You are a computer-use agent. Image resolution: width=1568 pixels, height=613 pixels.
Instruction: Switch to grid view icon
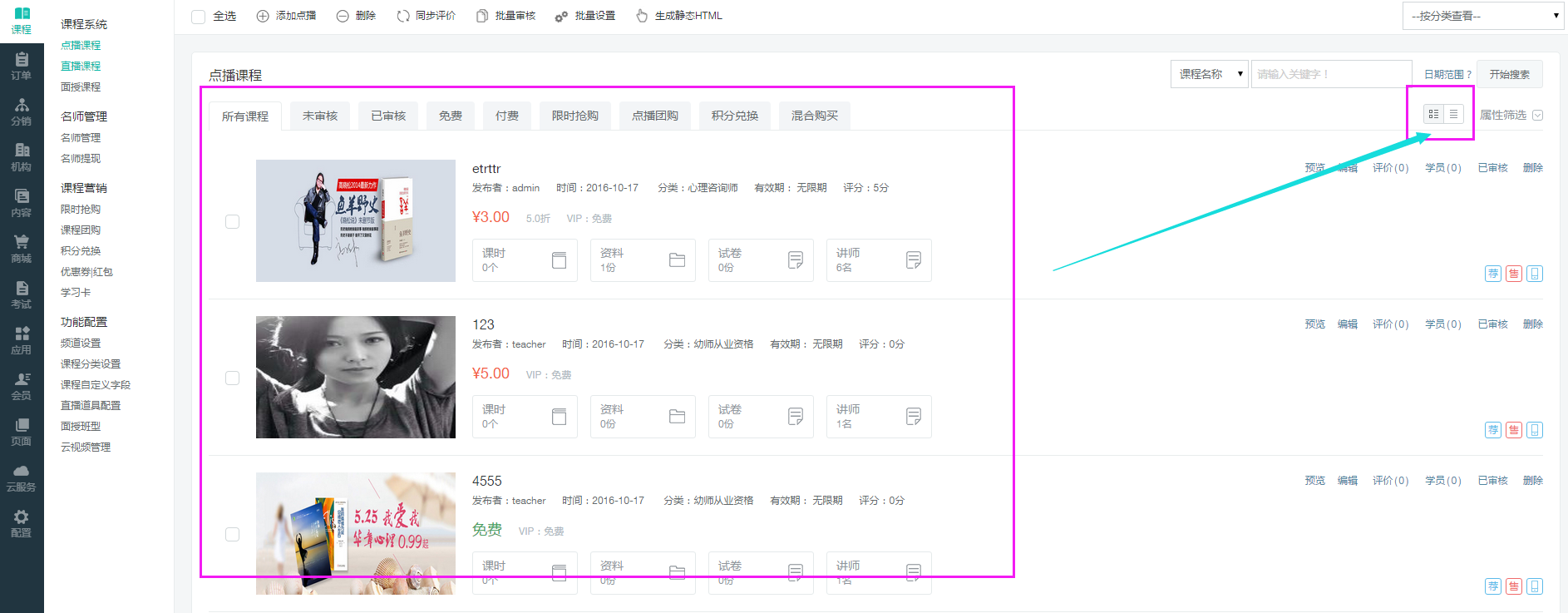tap(1433, 114)
